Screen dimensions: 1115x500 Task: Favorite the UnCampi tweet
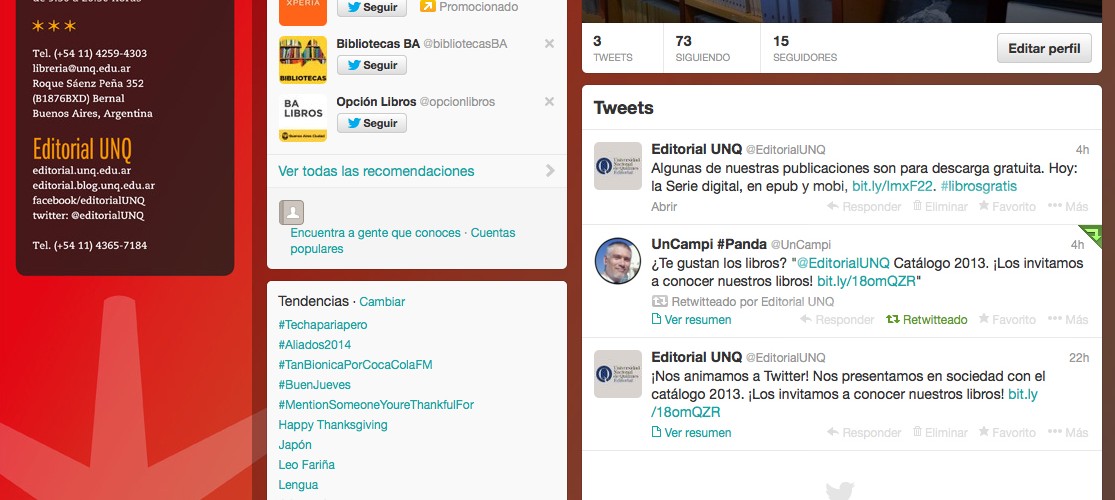[x=1007, y=320]
